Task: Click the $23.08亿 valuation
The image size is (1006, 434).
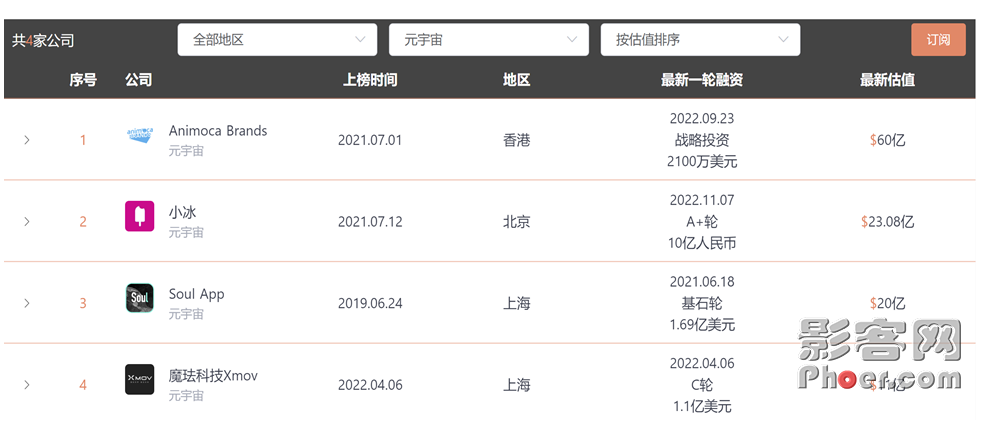Action: [x=887, y=221]
